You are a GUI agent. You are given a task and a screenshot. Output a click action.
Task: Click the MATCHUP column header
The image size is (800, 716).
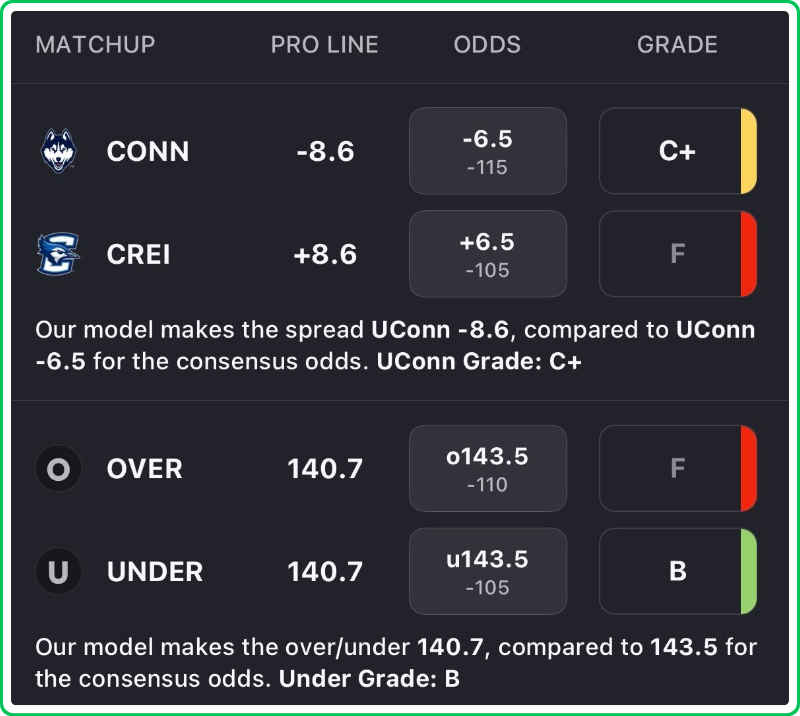(95, 45)
